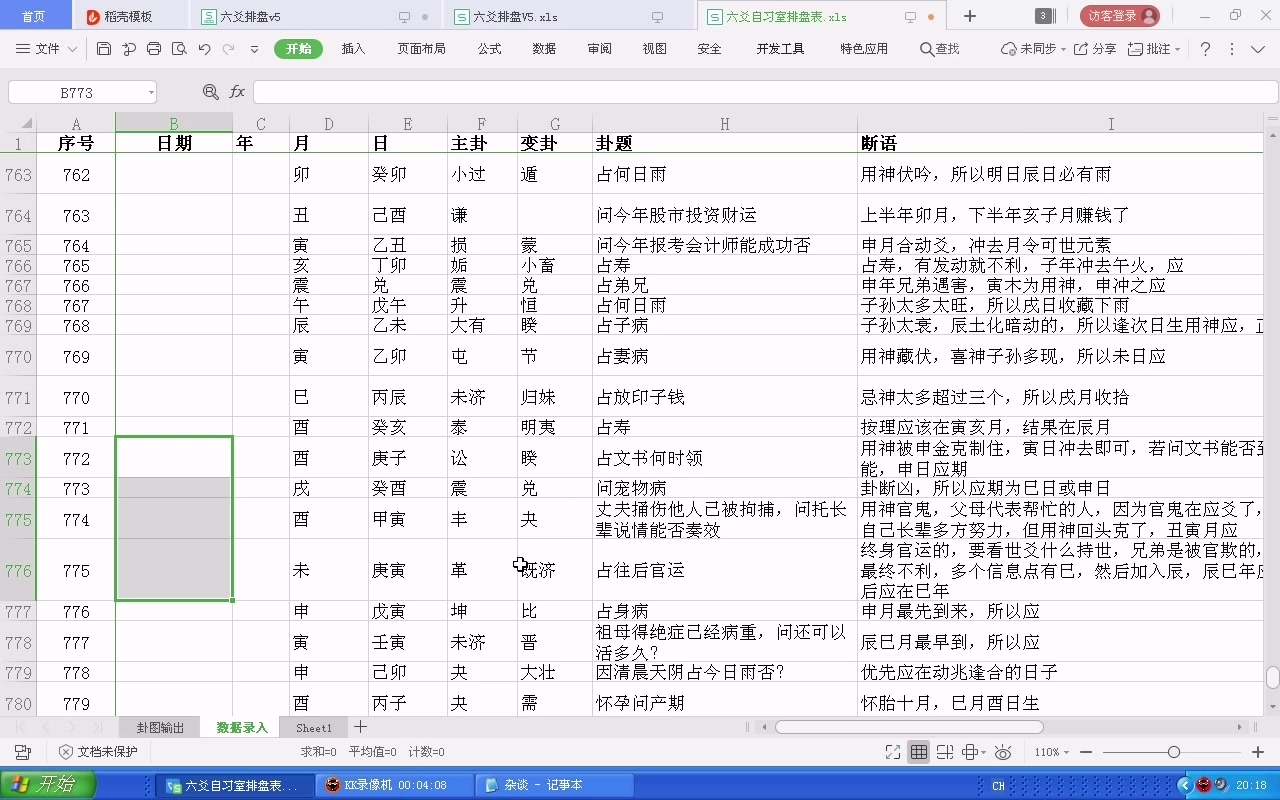Screen dimensions: 1280x800
Task: Add a new sheet with plus icon
Action: [361, 727]
